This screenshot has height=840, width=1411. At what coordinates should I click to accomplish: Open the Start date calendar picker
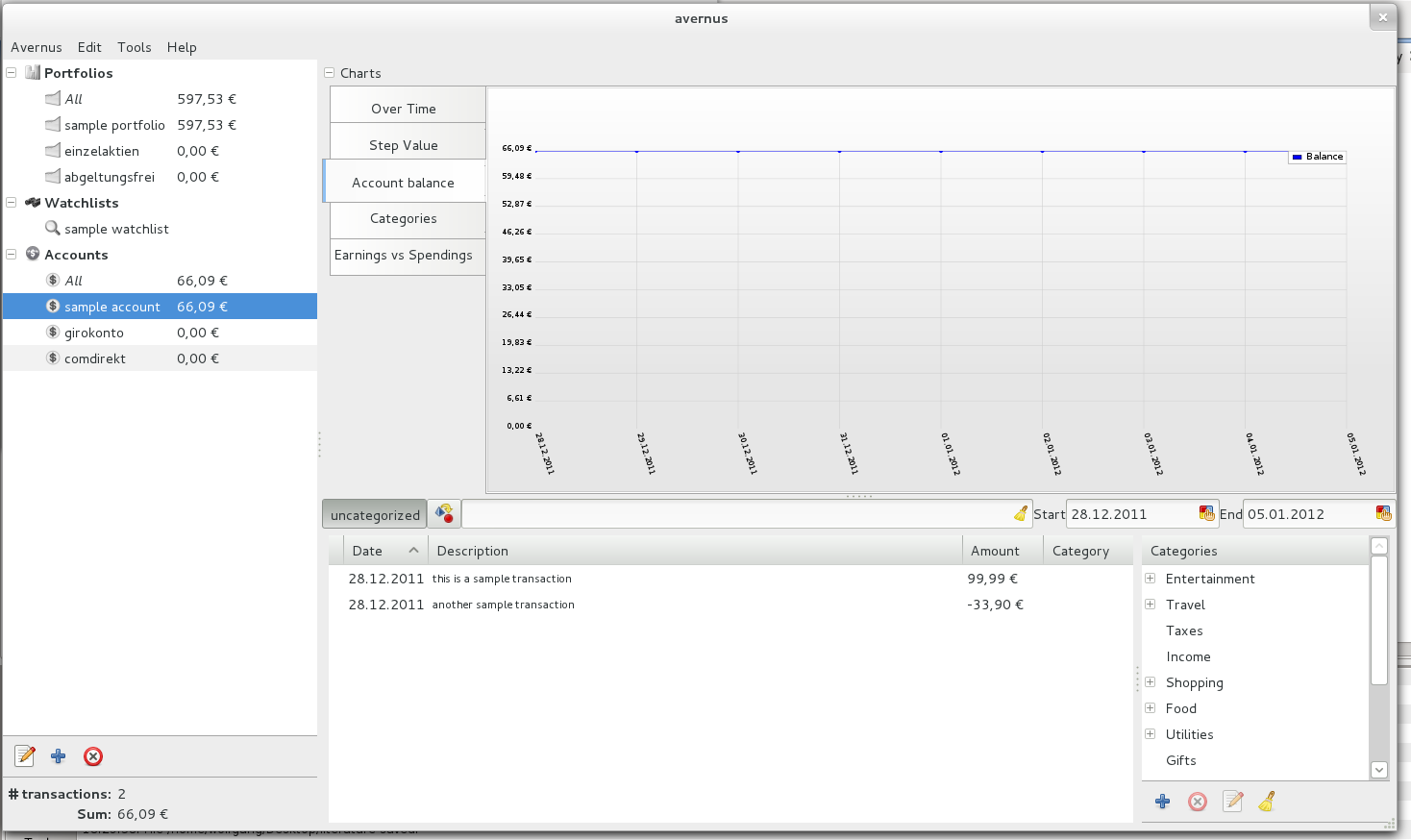[1206, 514]
